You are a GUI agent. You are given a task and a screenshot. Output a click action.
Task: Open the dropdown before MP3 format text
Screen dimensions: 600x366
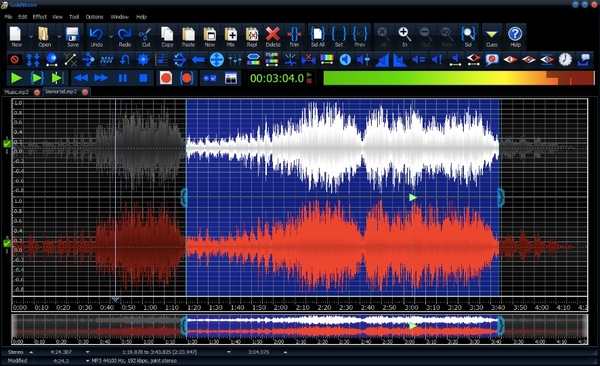point(88,361)
